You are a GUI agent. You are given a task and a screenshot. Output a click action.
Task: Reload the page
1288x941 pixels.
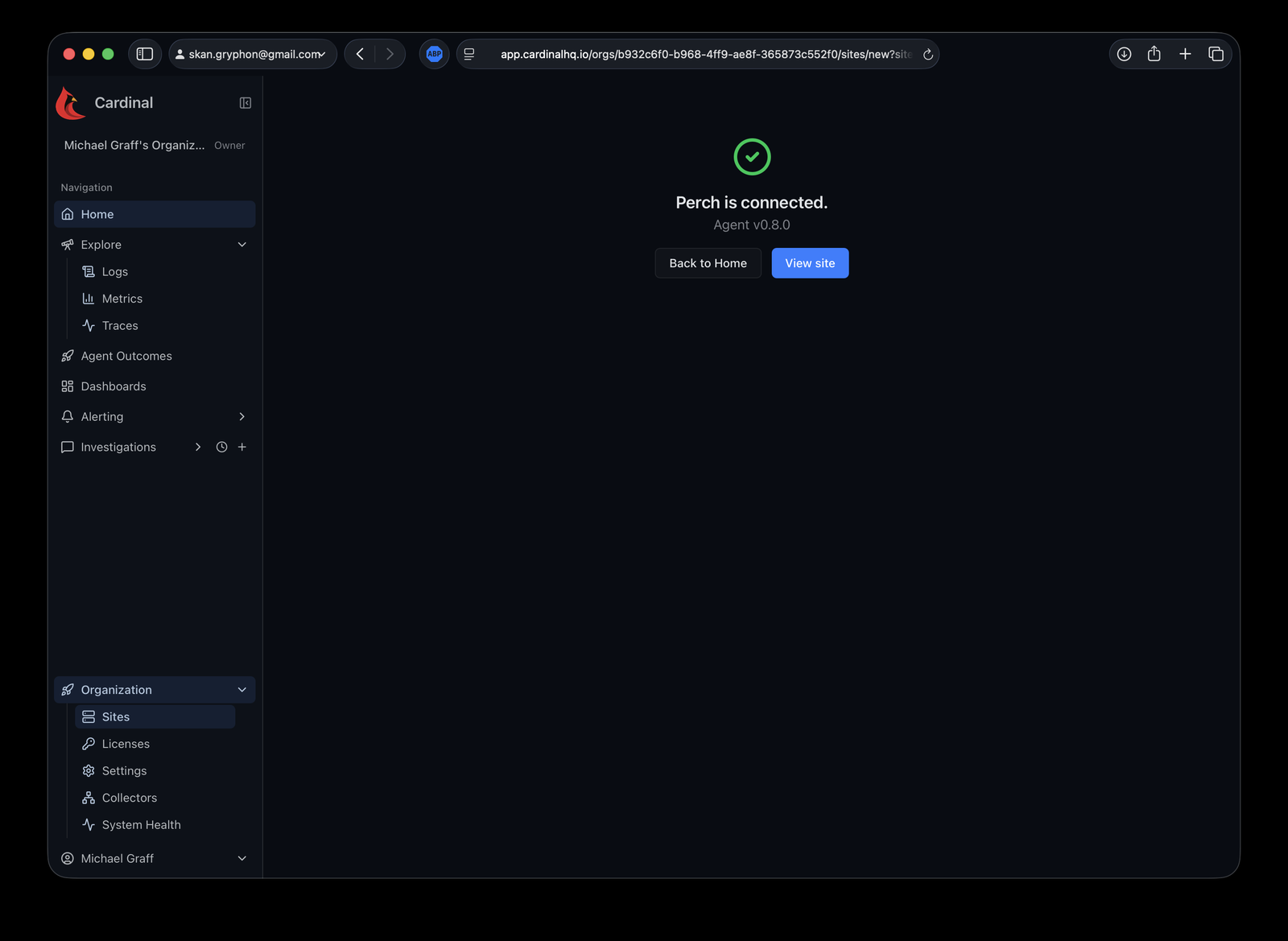coord(927,55)
